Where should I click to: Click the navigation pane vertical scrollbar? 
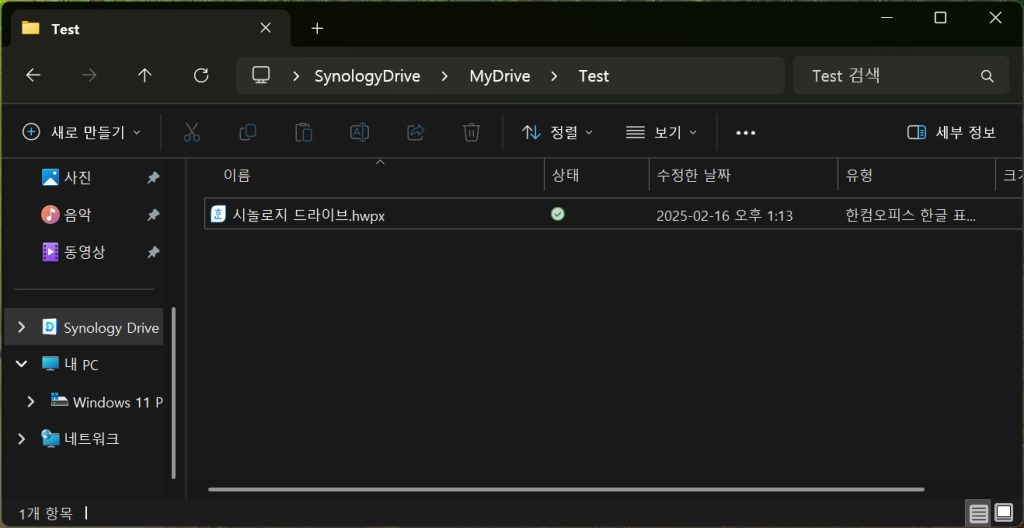(174, 392)
